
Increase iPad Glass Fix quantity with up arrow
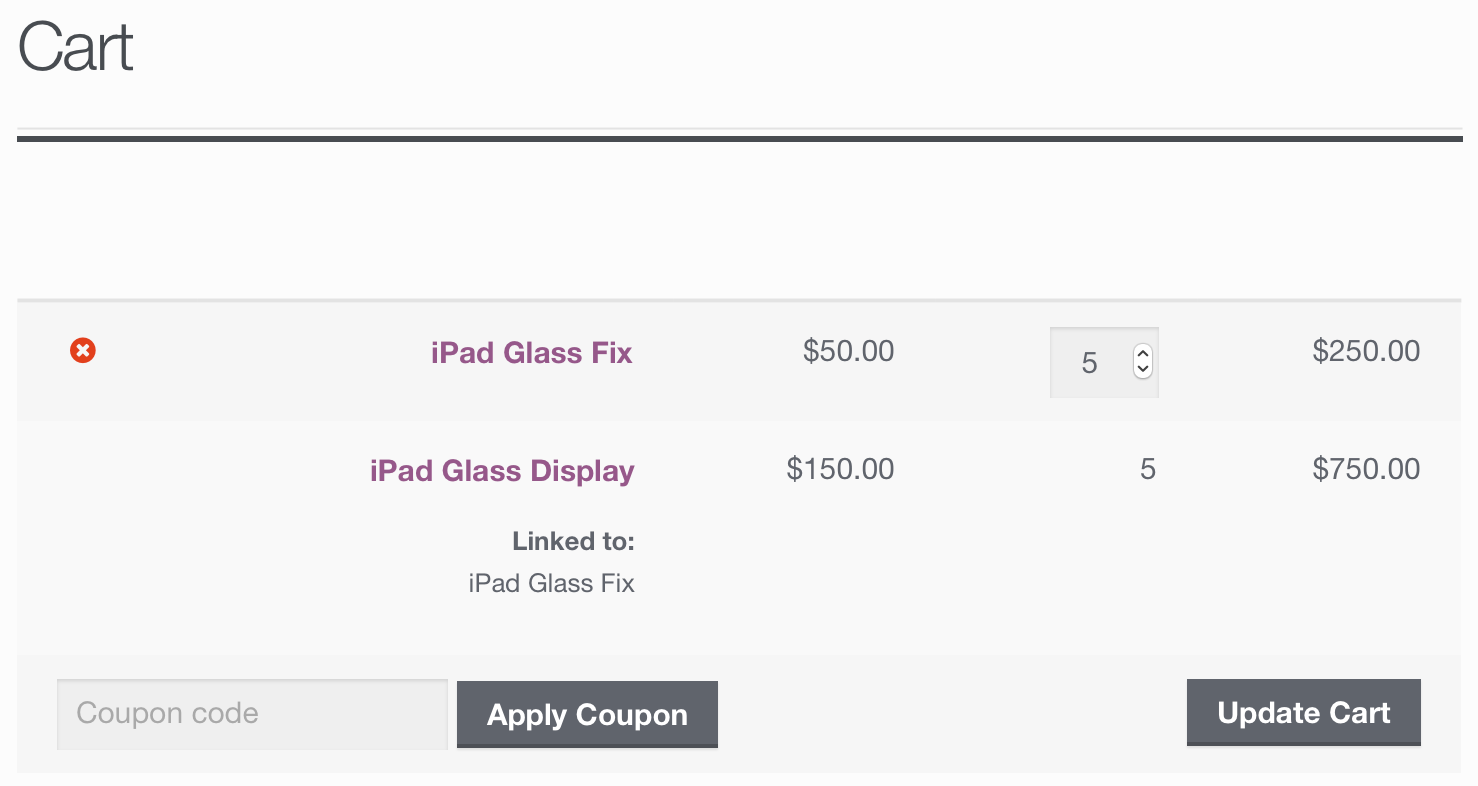coord(1142,353)
